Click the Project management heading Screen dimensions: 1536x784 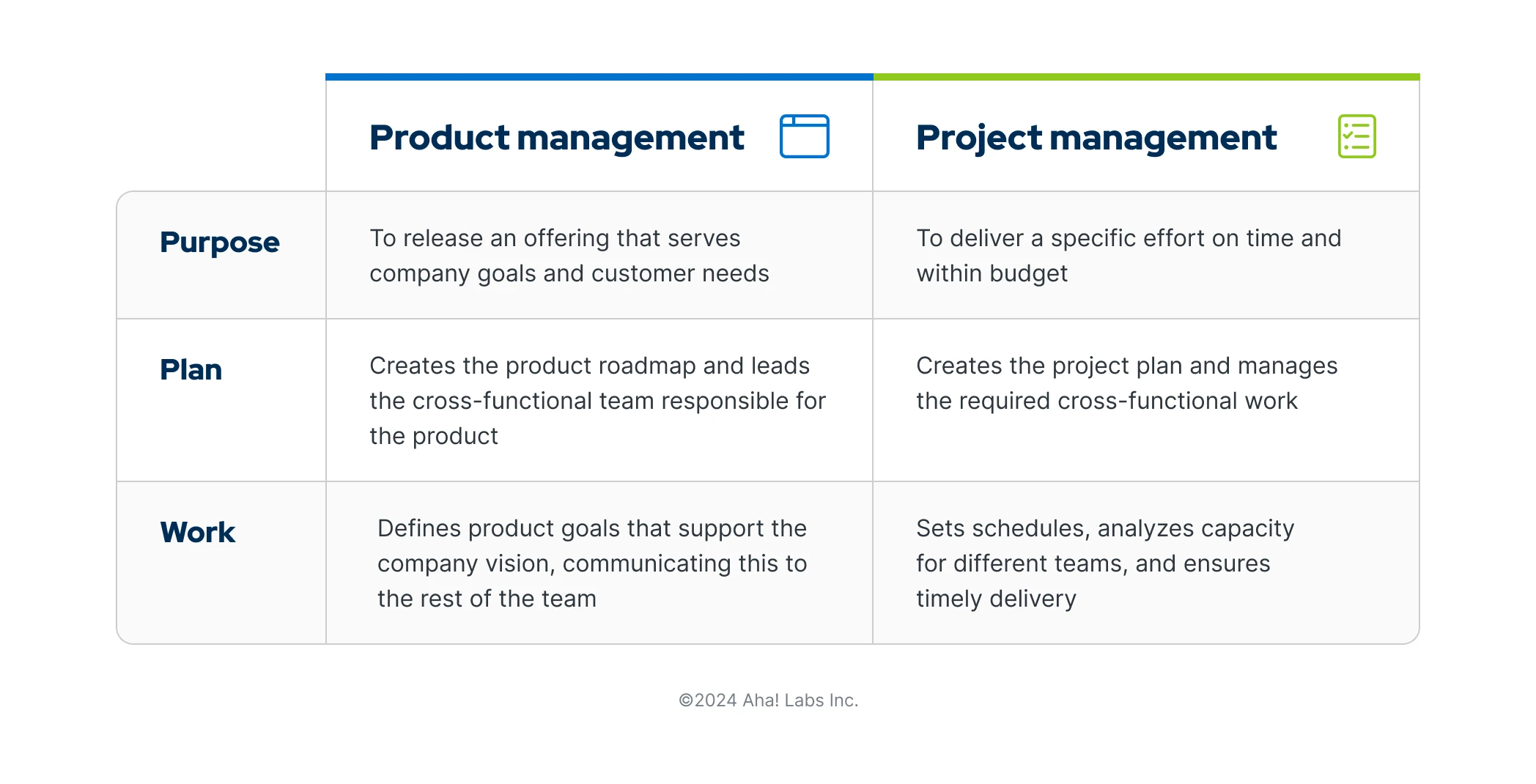pyautogui.click(x=1096, y=138)
